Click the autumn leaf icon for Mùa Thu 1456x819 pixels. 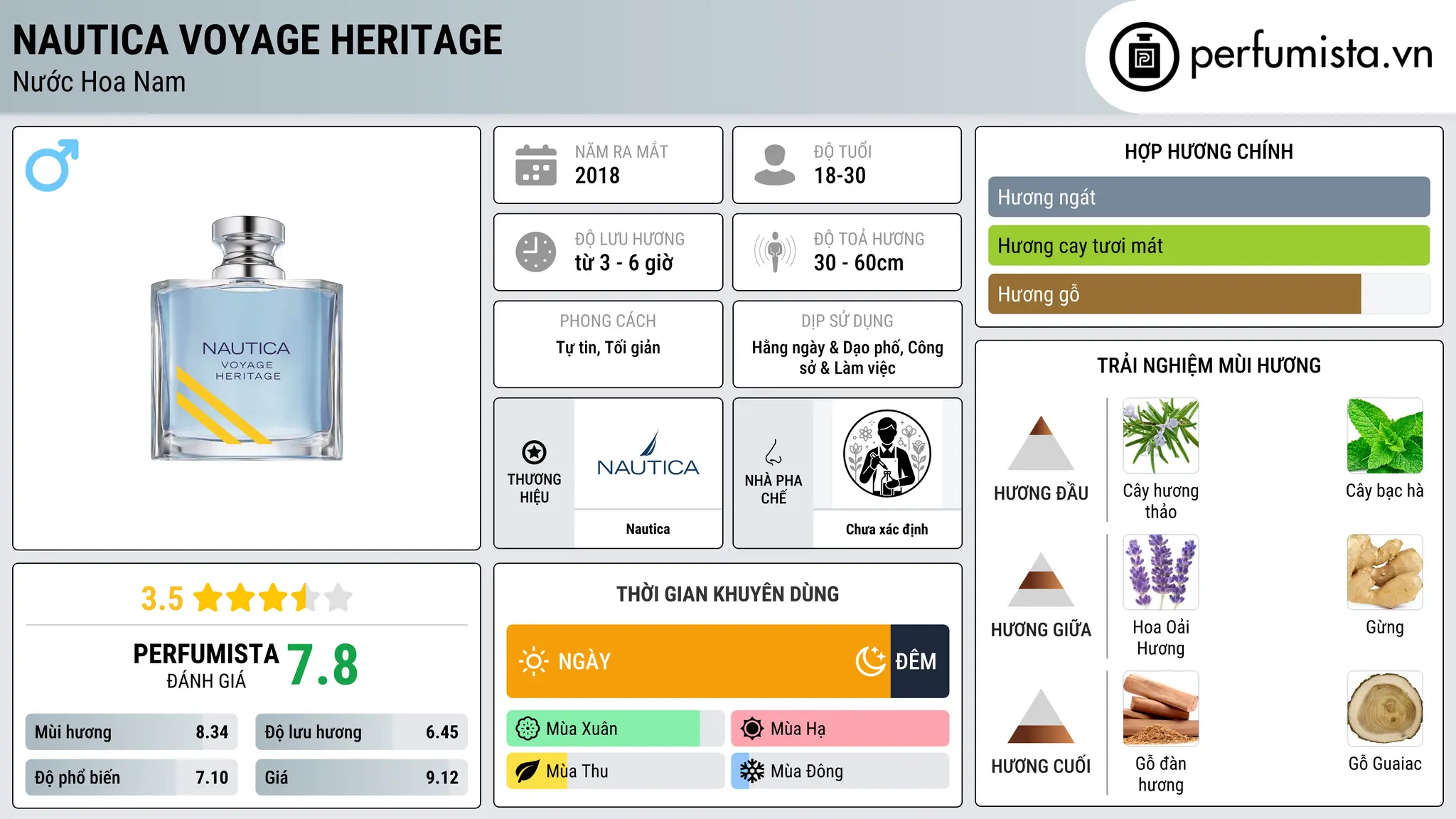(528, 771)
